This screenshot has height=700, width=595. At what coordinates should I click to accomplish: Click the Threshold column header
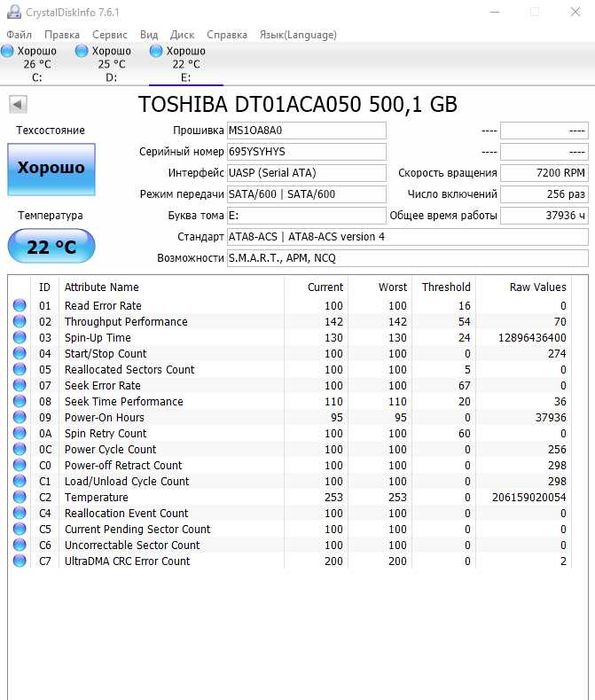click(446, 287)
